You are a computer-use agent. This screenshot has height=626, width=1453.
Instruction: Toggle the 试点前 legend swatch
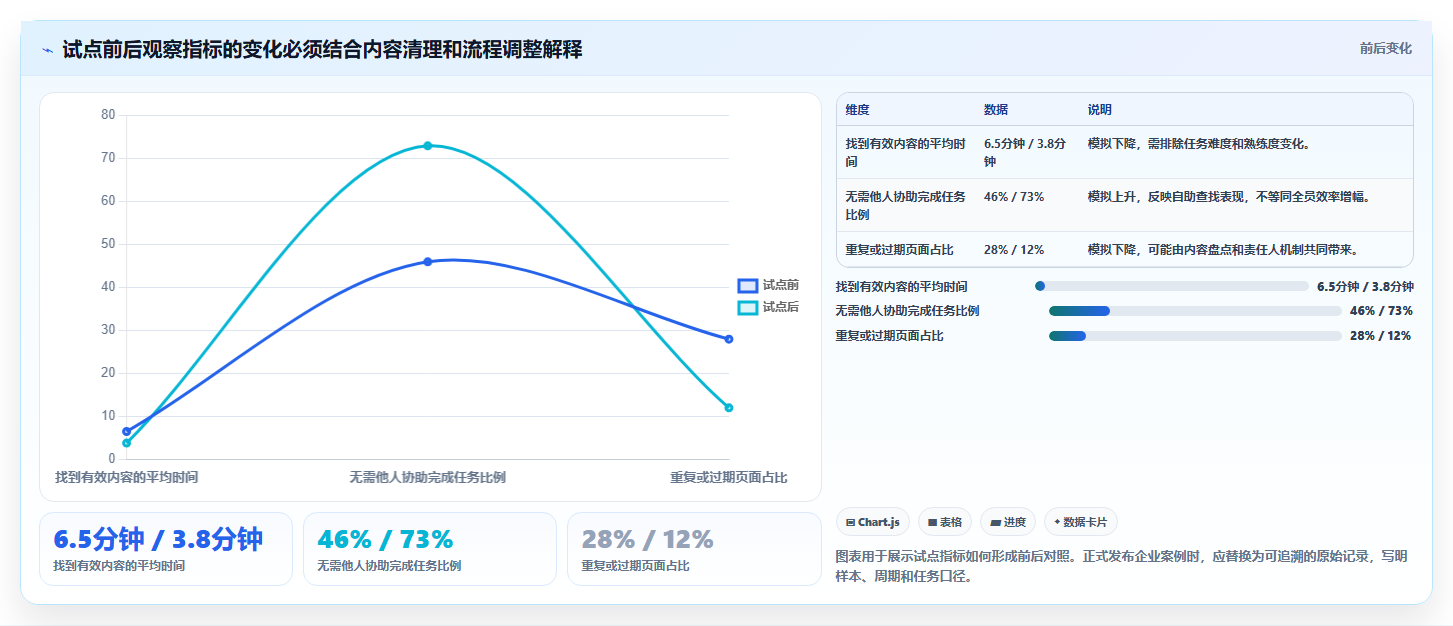[748, 286]
